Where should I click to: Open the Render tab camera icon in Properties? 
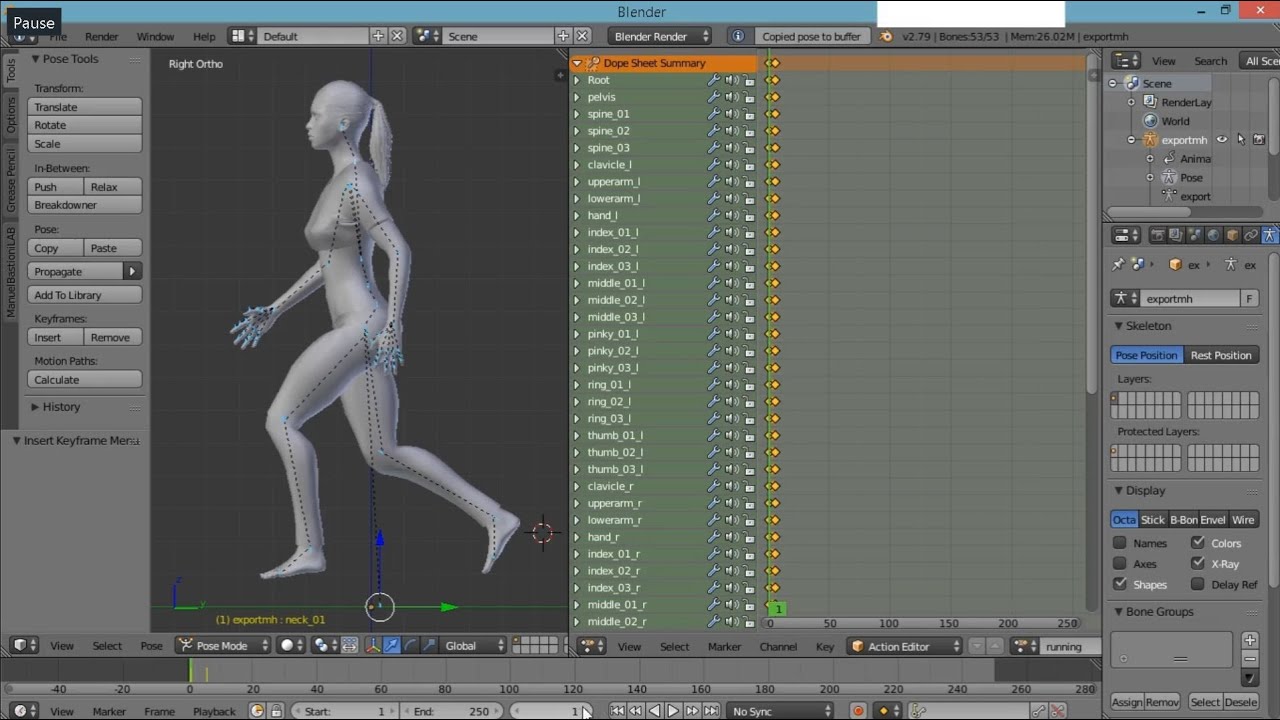[x=1158, y=236]
